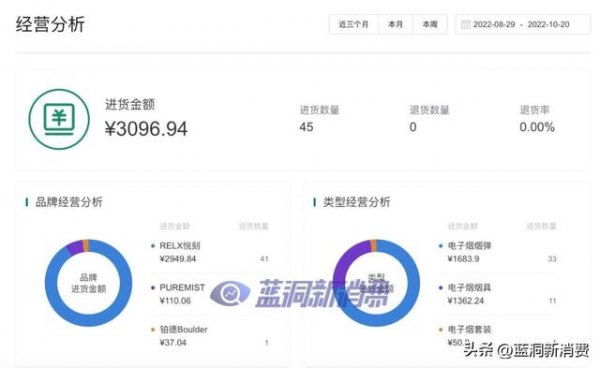This screenshot has width=600, height=368.
Task: Click the purple dot beside 电子烟烟具
Action: click(441, 288)
